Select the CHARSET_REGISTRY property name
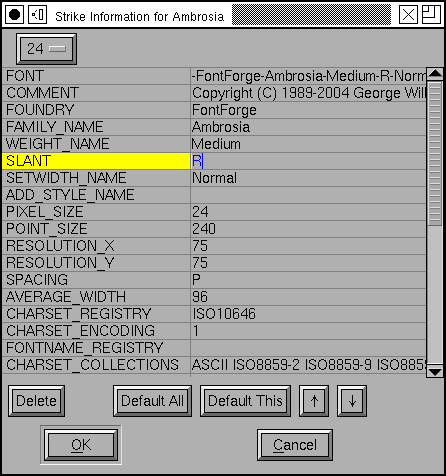 (79, 314)
